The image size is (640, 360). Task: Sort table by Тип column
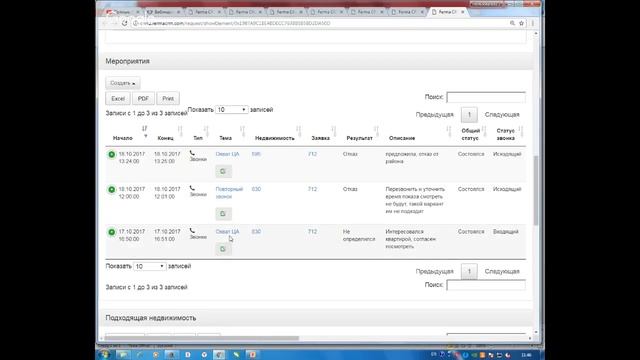coord(198,138)
